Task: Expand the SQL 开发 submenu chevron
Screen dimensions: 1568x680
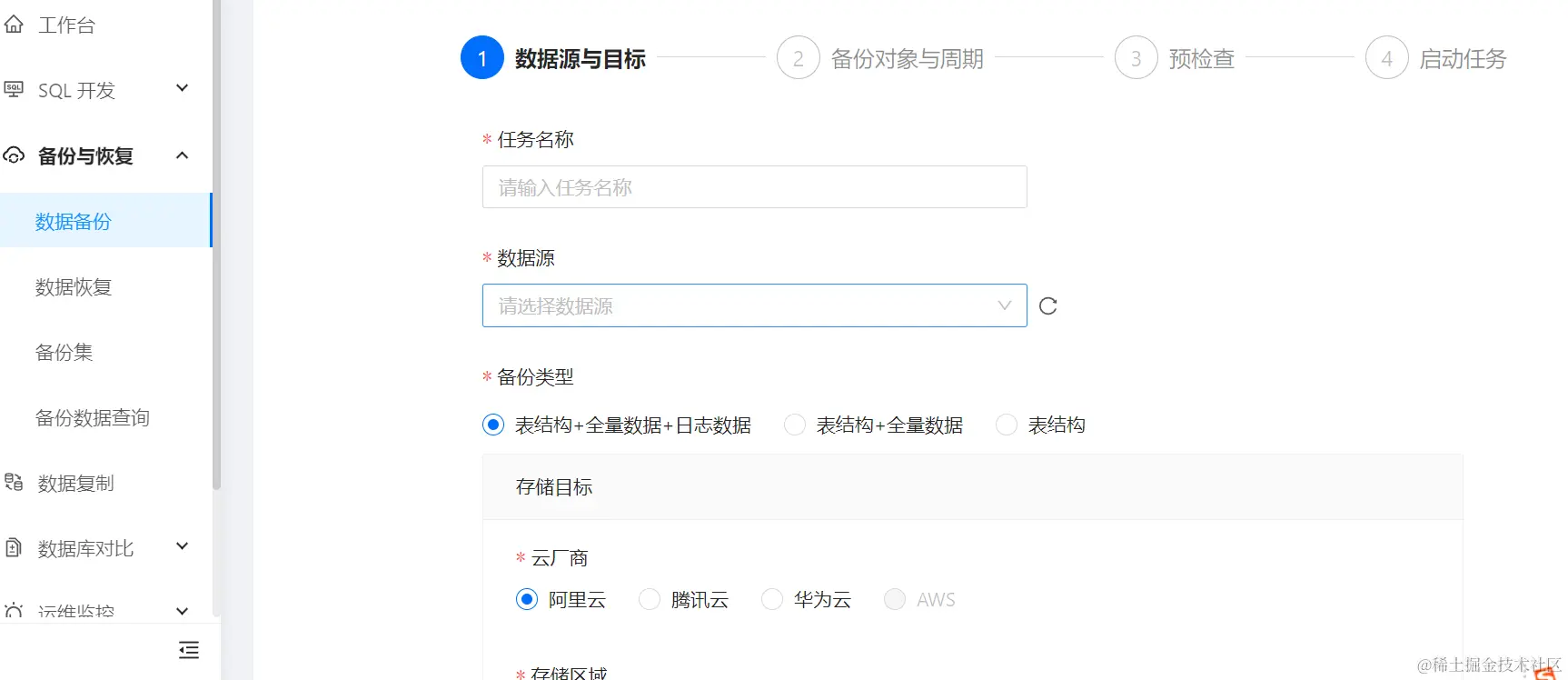Action: [183, 88]
